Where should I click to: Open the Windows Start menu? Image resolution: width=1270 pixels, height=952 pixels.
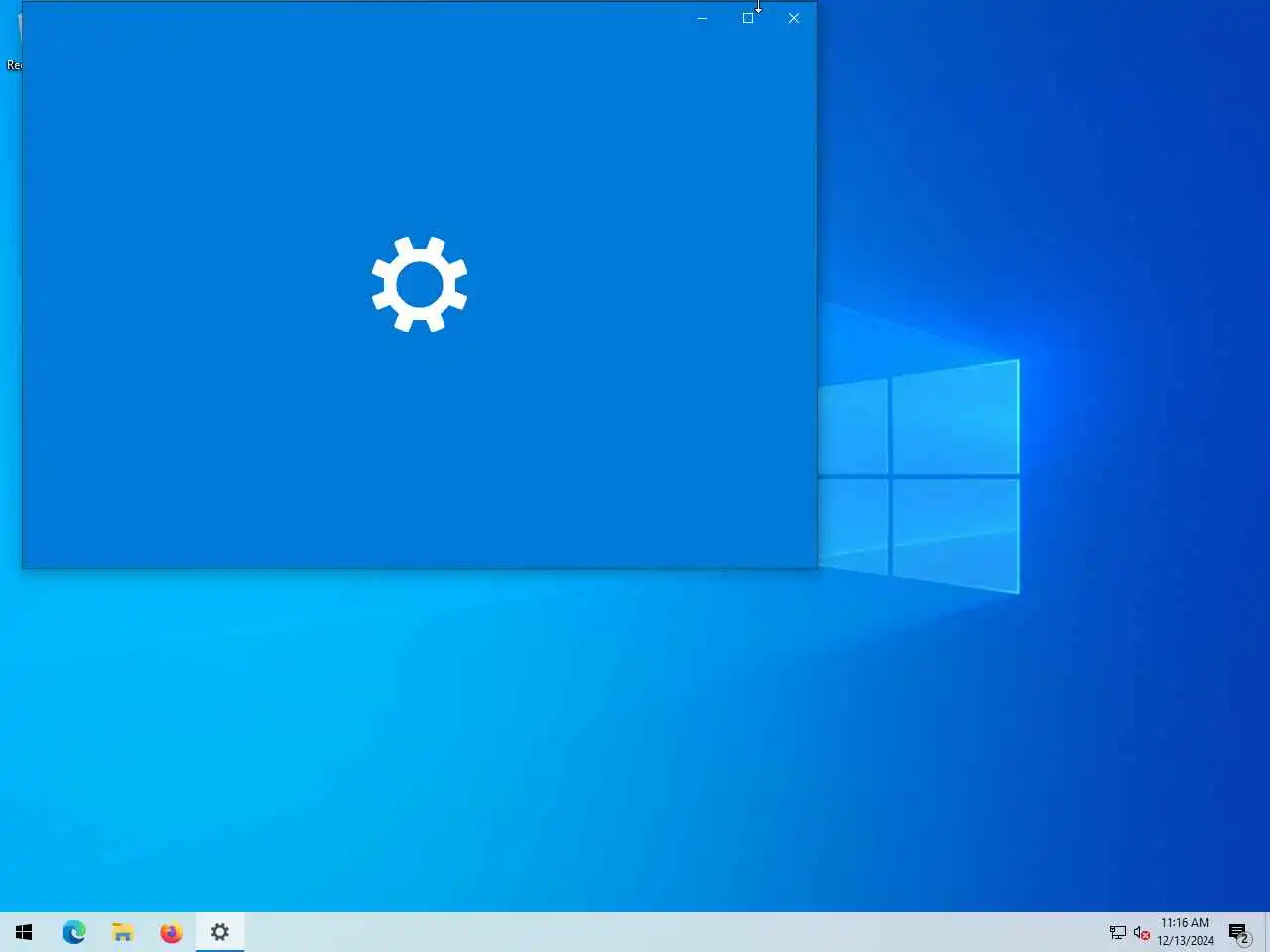(24, 932)
